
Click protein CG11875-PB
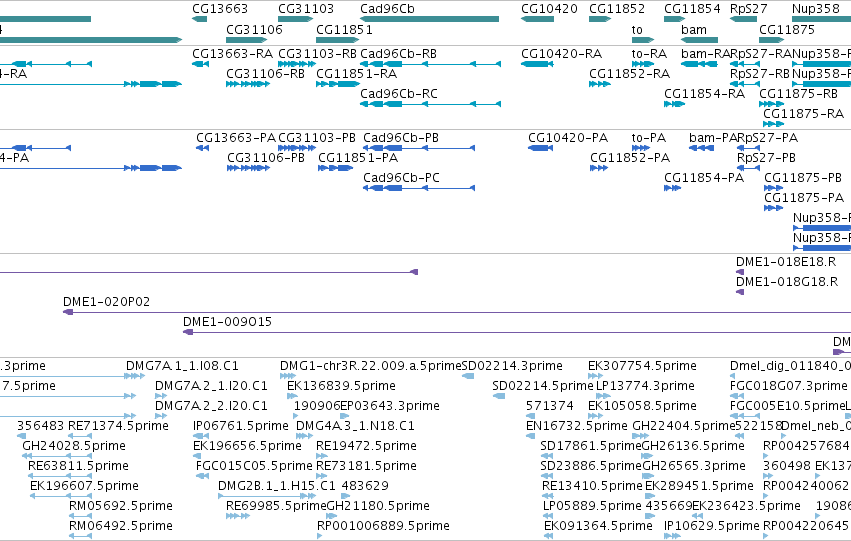pos(803,178)
